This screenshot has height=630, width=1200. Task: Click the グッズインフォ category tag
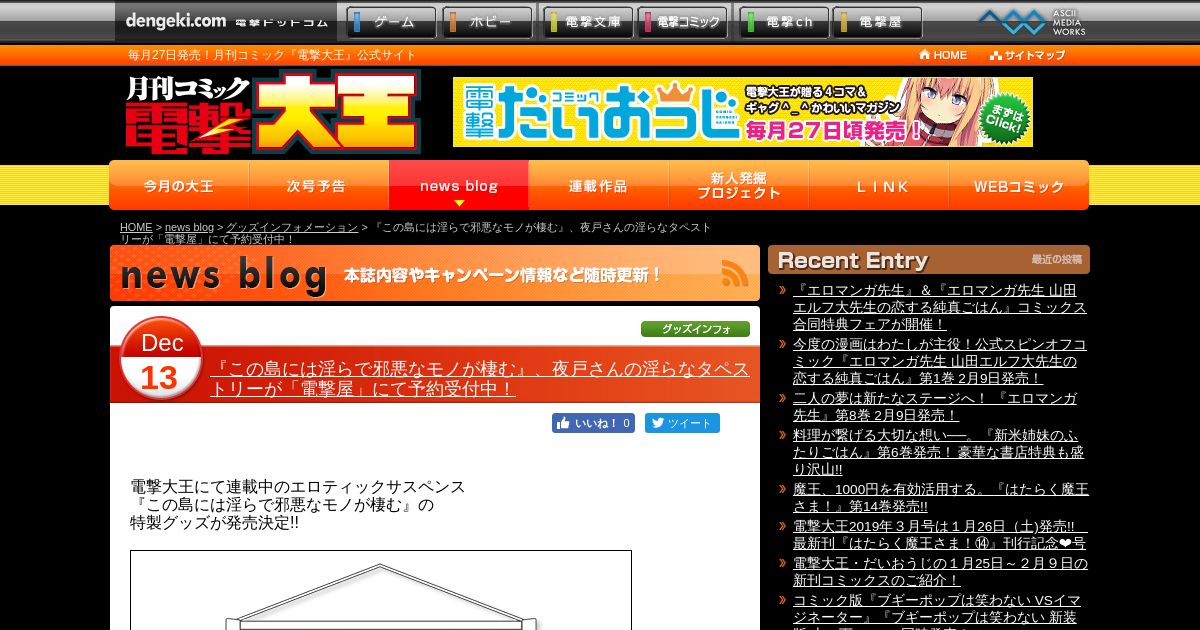coord(695,328)
